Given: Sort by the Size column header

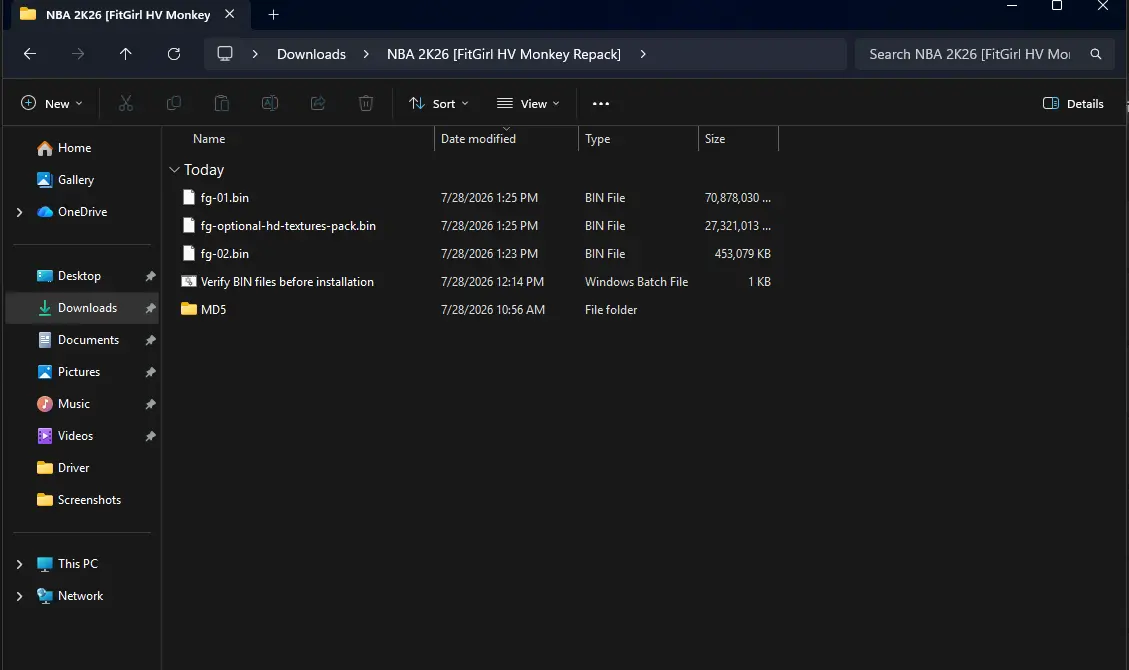Looking at the screenshot, I should coord(714,139).
